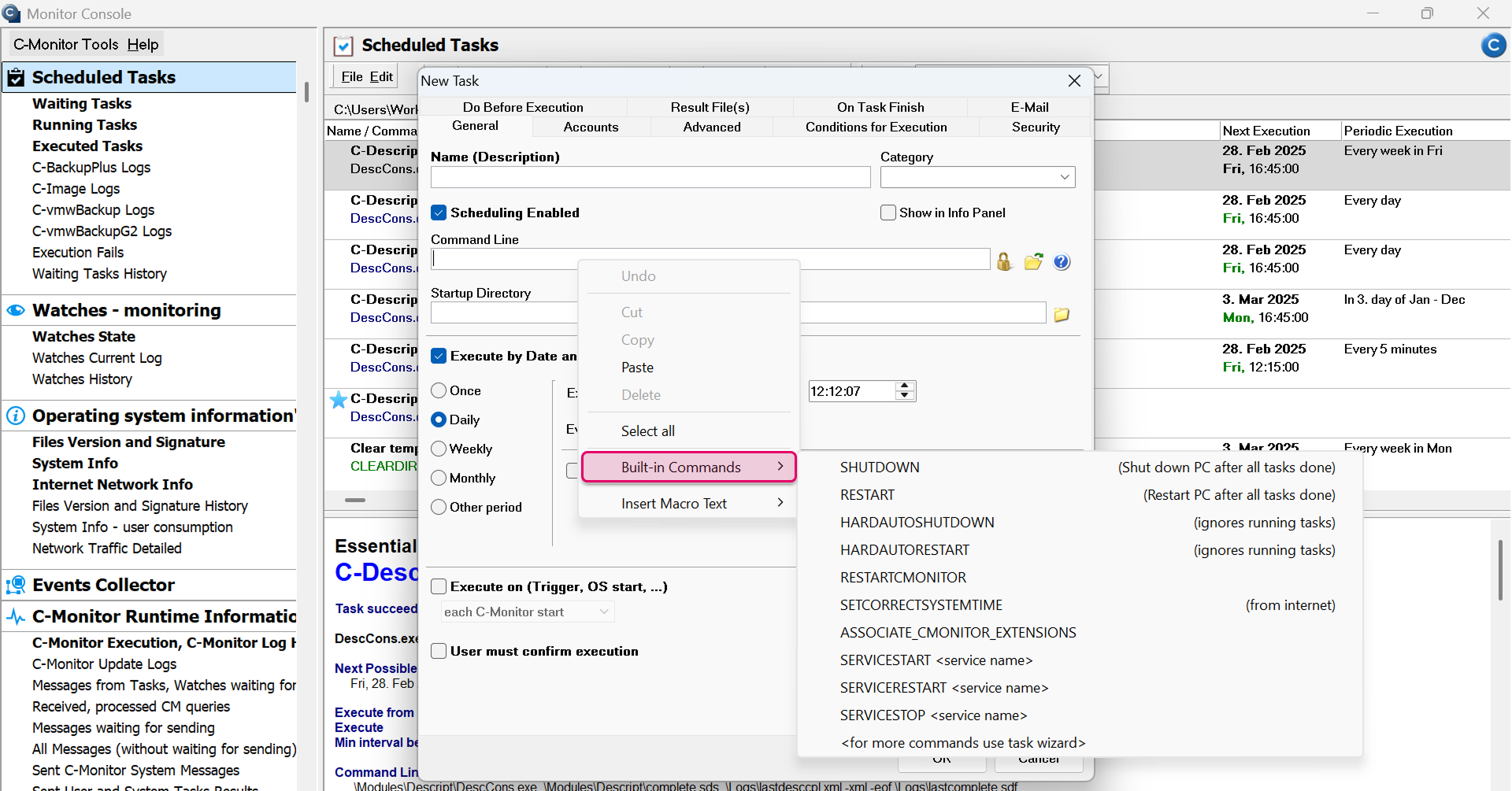Open the Do Before Execution tab
Screen dimensions: 1512x791
[523, 107]
